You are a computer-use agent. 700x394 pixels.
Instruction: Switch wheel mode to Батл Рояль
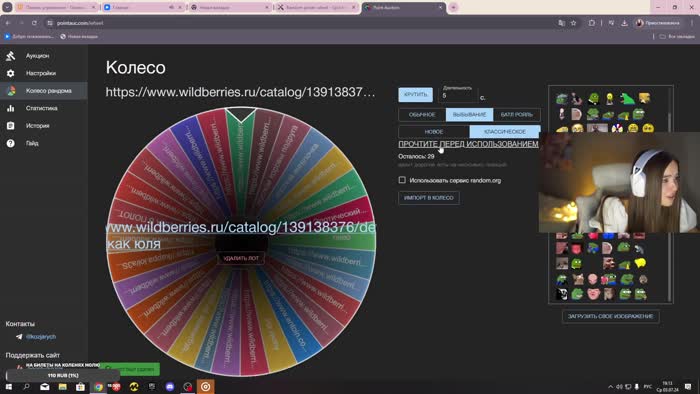(517, 115)
